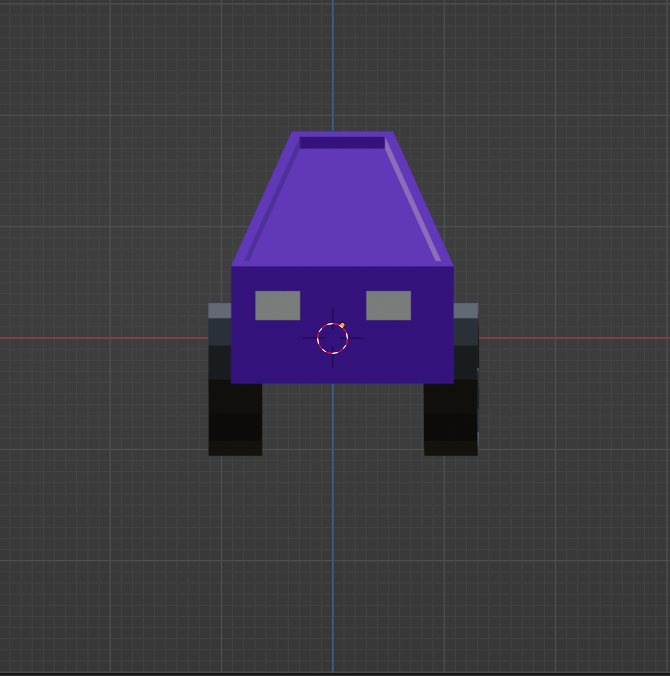Click the dashed red-white 3D cursor circle
Screen dimensions: 670x676
click(332, 338)
